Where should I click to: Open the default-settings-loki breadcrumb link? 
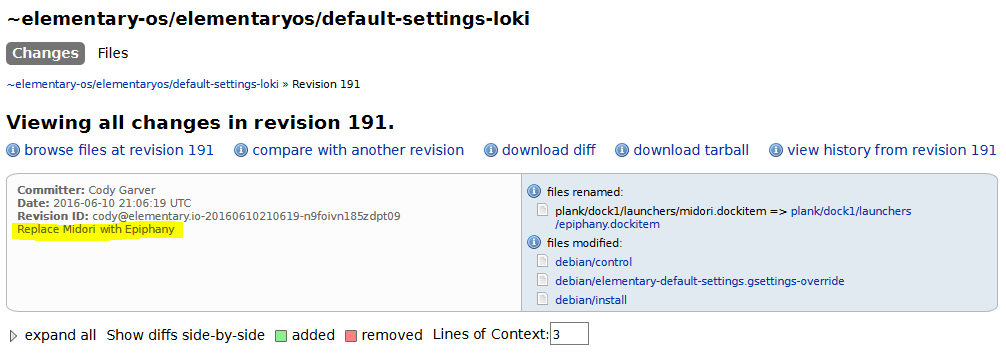click(142, 84)
